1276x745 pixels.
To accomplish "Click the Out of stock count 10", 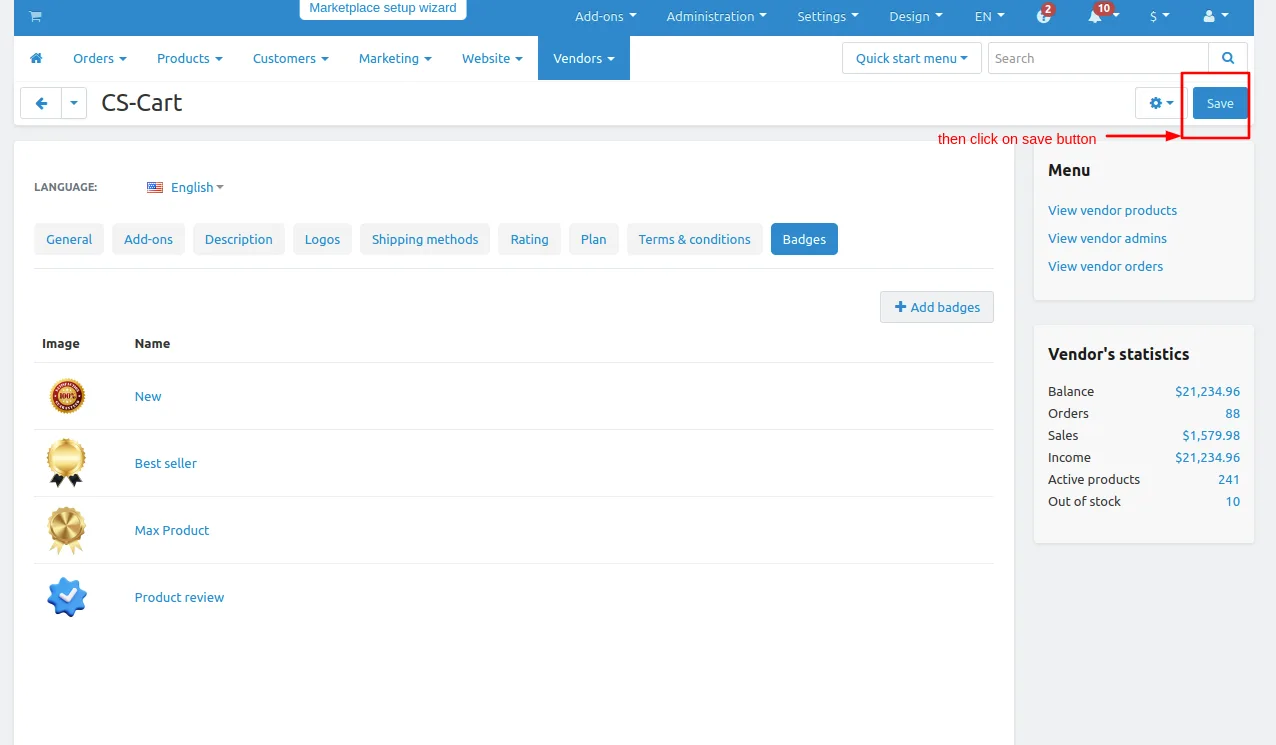I will click(1233, 501).
